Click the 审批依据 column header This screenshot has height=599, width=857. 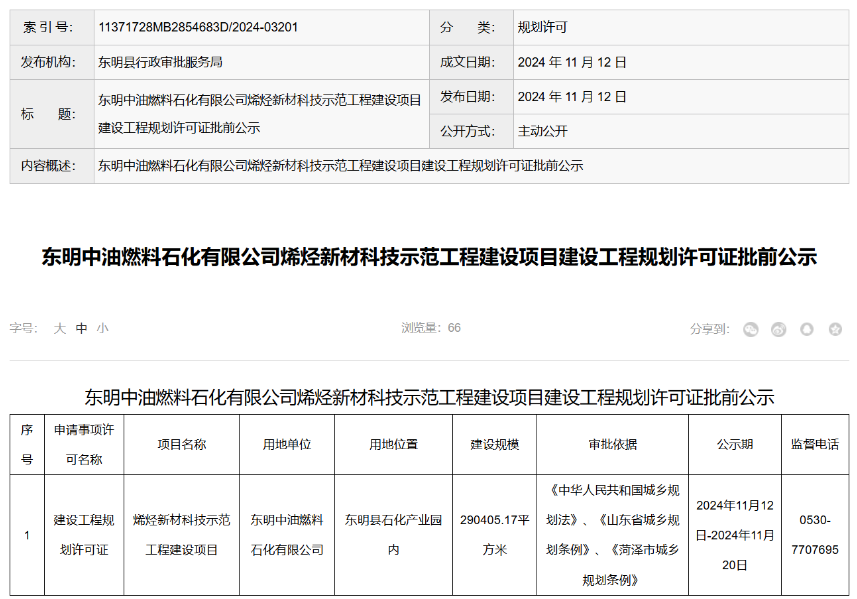[x=613, y=444]
